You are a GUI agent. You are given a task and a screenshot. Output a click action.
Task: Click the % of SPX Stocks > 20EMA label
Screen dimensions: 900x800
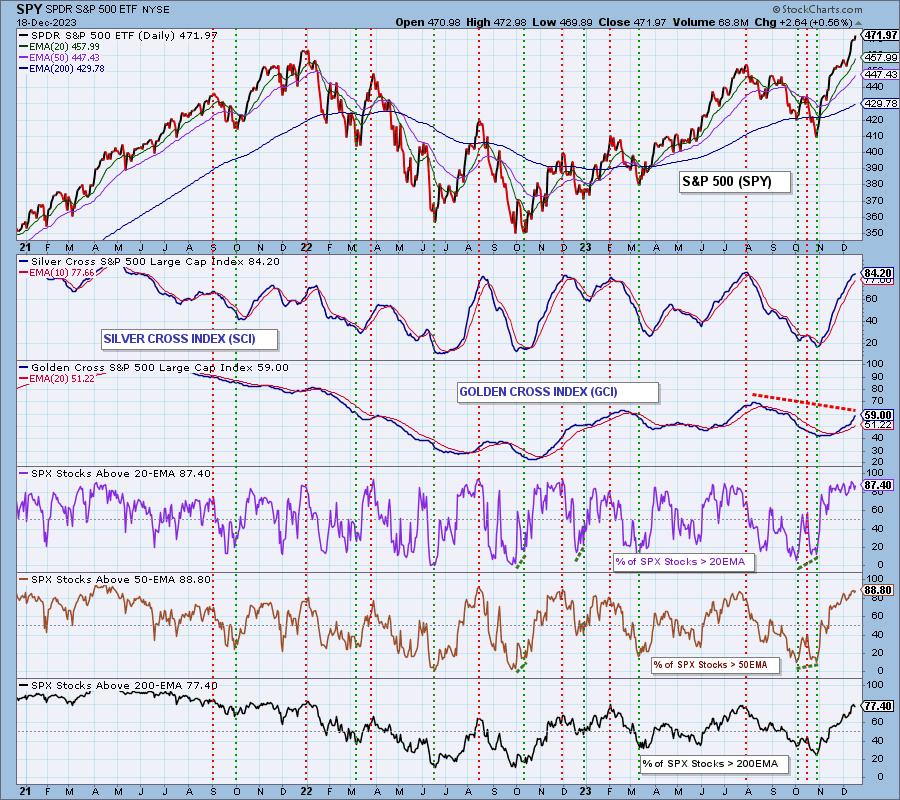684,562
